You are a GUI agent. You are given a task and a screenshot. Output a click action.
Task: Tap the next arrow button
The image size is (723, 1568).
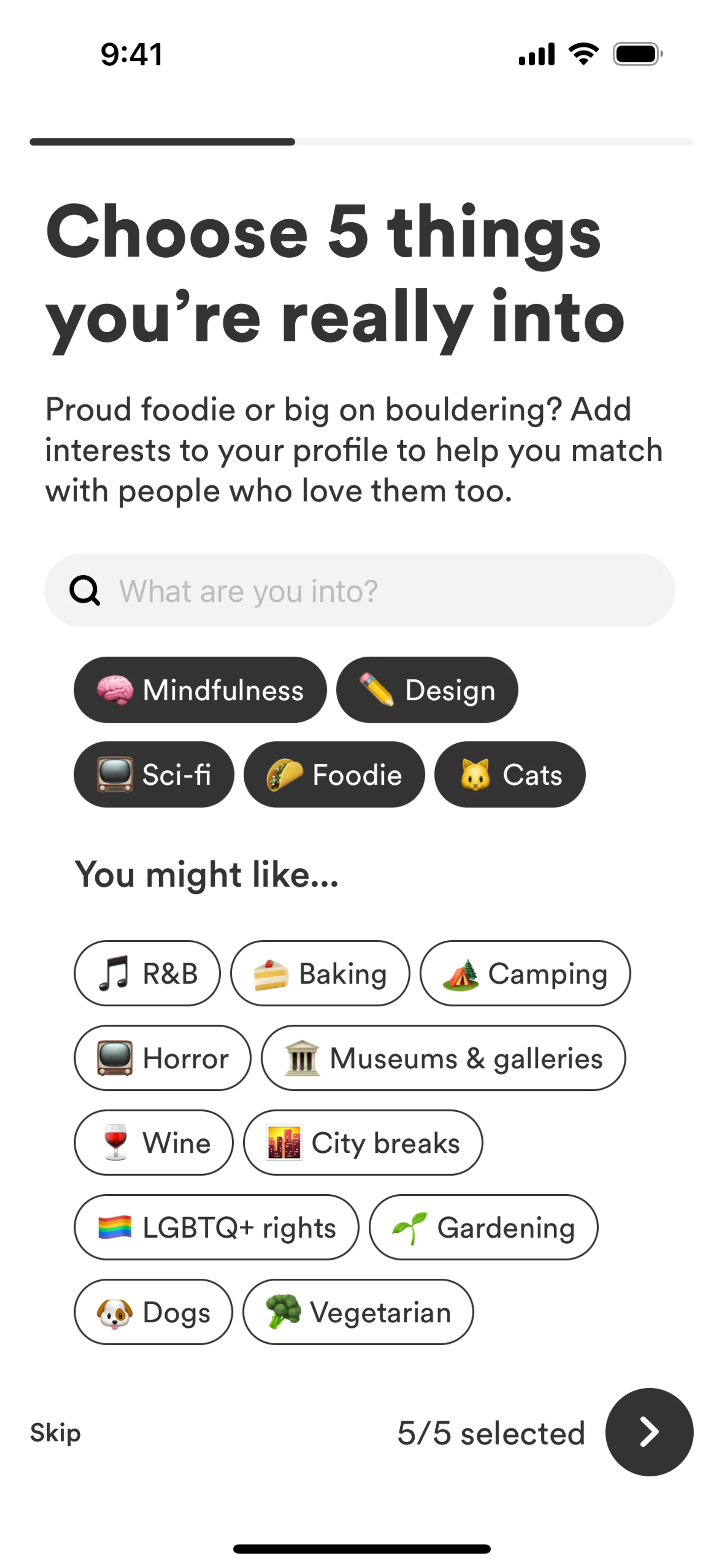click(649, 1432)
